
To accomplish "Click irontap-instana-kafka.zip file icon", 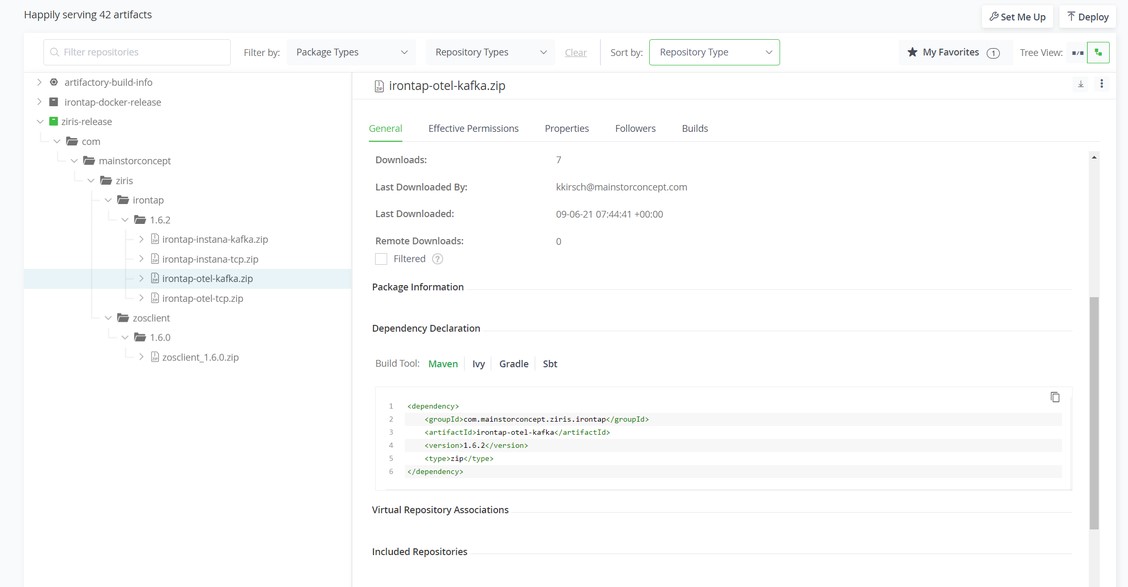I will (155, 239).
